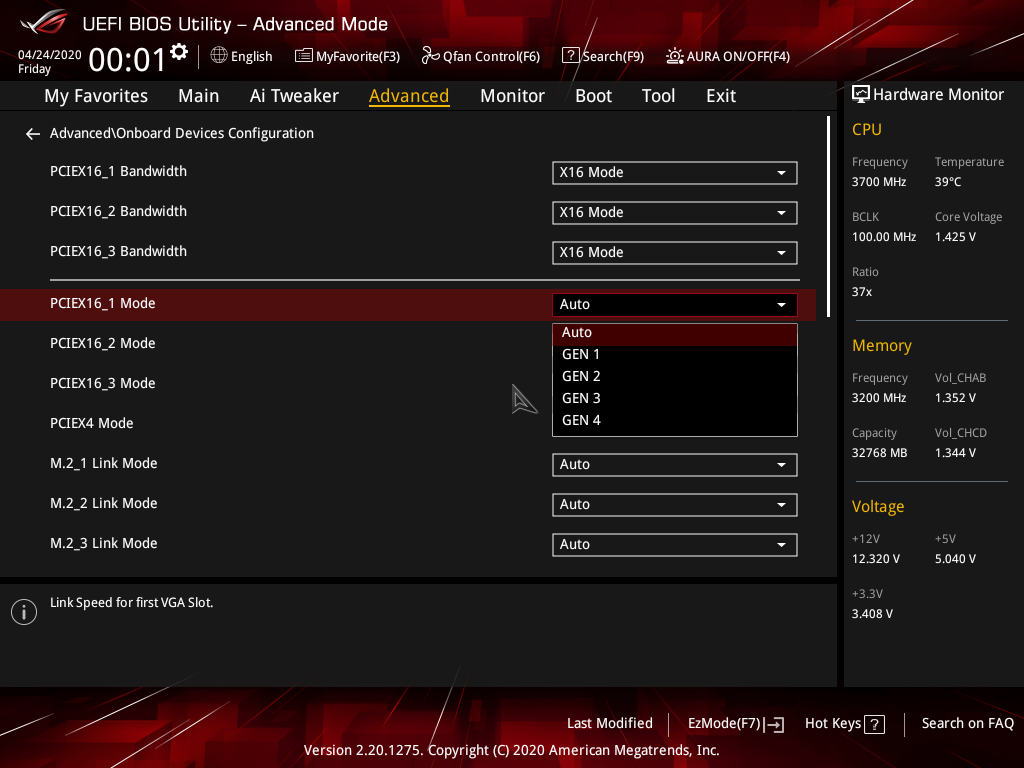The width and height of the screenshot is (1024, 768).
Task: Click Search on FAQ link
Action: coord(967,724)
